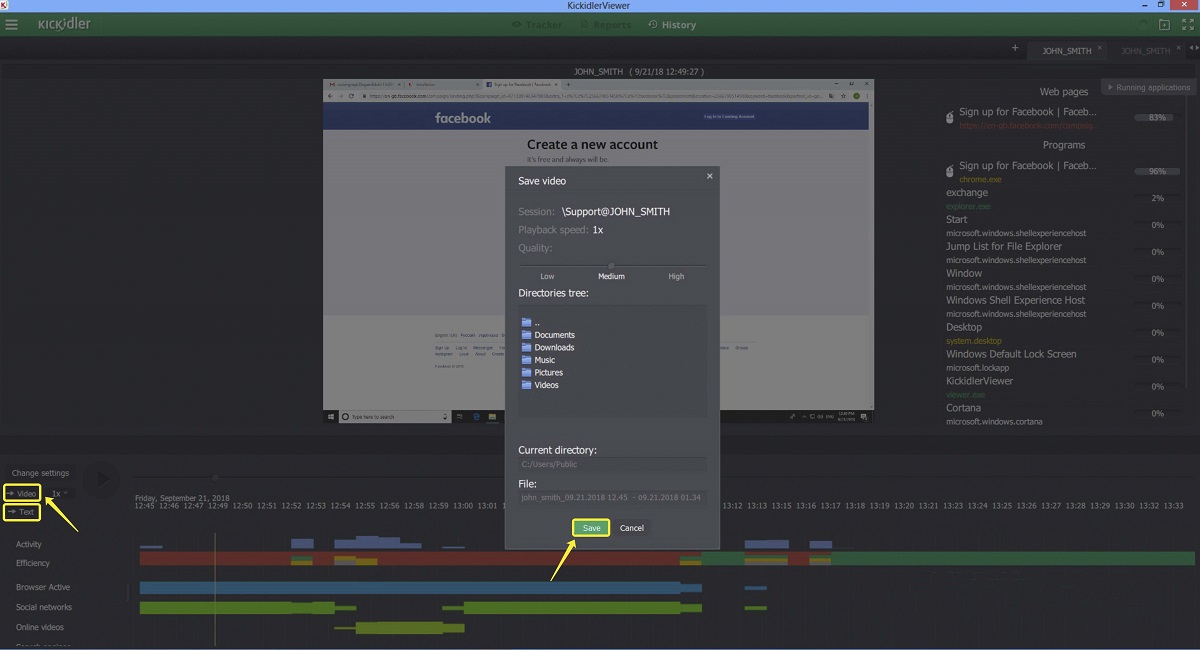Select the Windows Shell Experience Host entry
Image resolution: width=1200 pixels, height=650 pixels.
coord(1015,300)
